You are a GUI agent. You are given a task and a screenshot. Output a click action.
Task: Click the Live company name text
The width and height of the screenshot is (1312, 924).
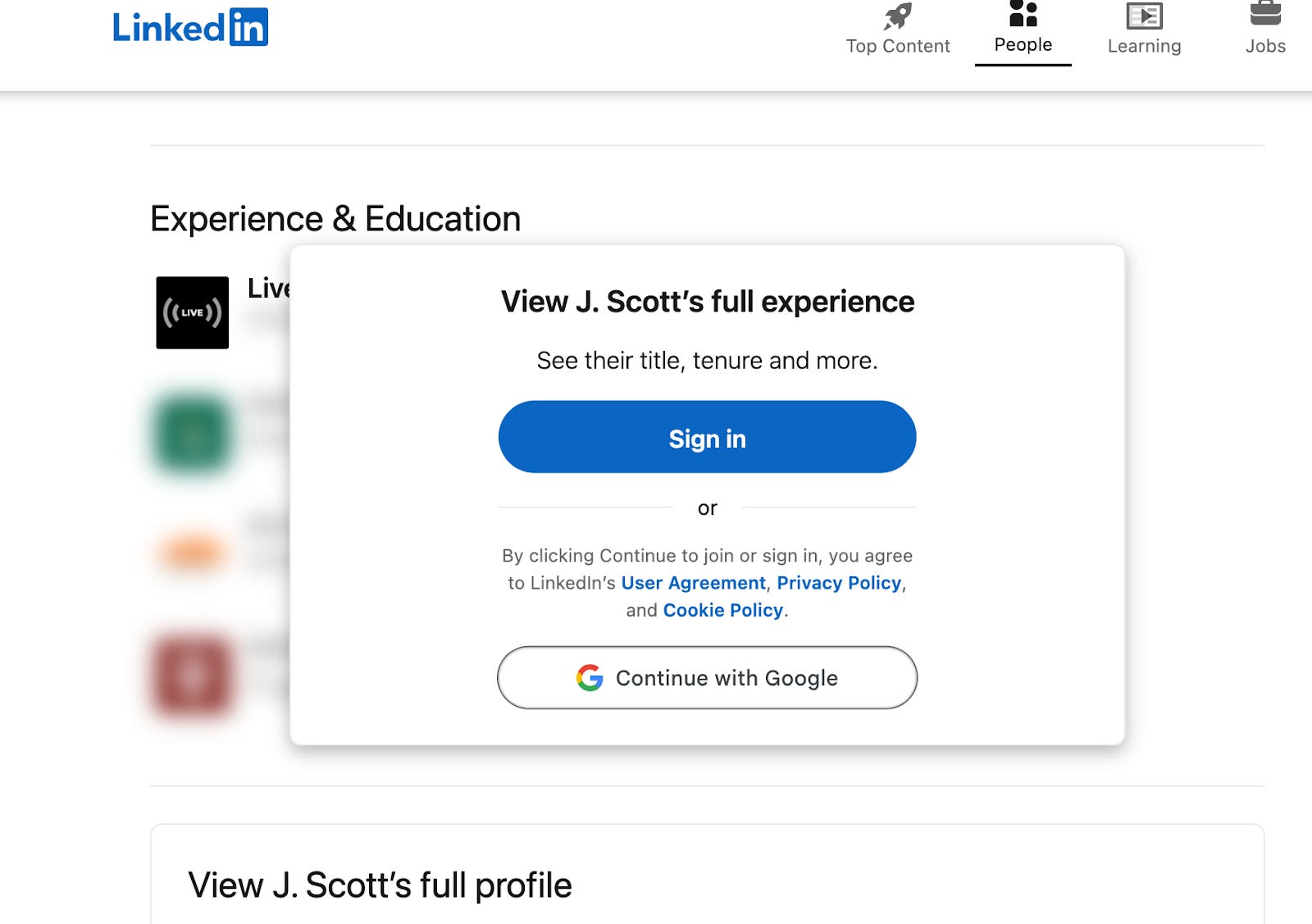[269, 288]
